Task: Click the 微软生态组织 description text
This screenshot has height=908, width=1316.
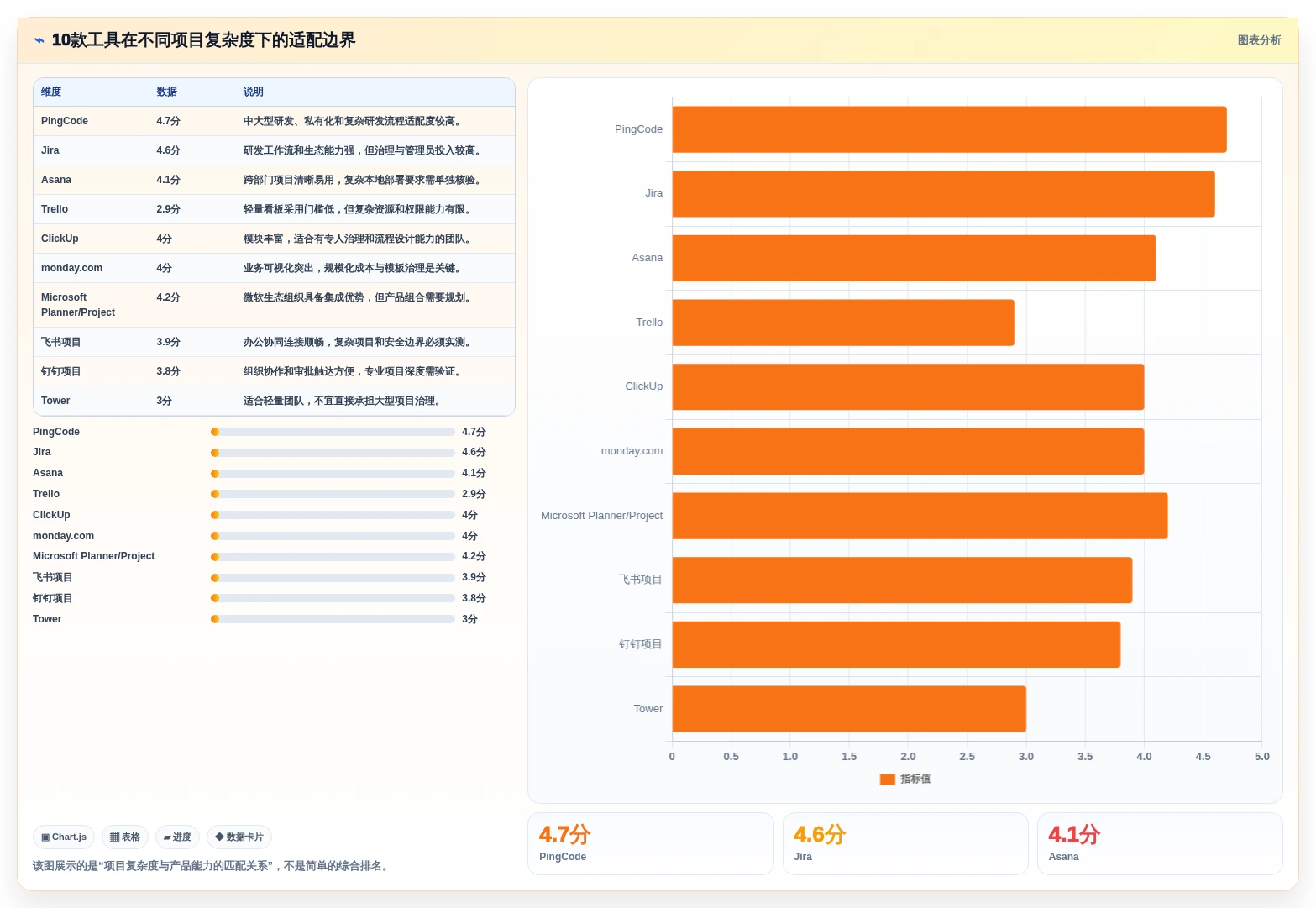Action: pyautogui.click(x=359, y=297)
